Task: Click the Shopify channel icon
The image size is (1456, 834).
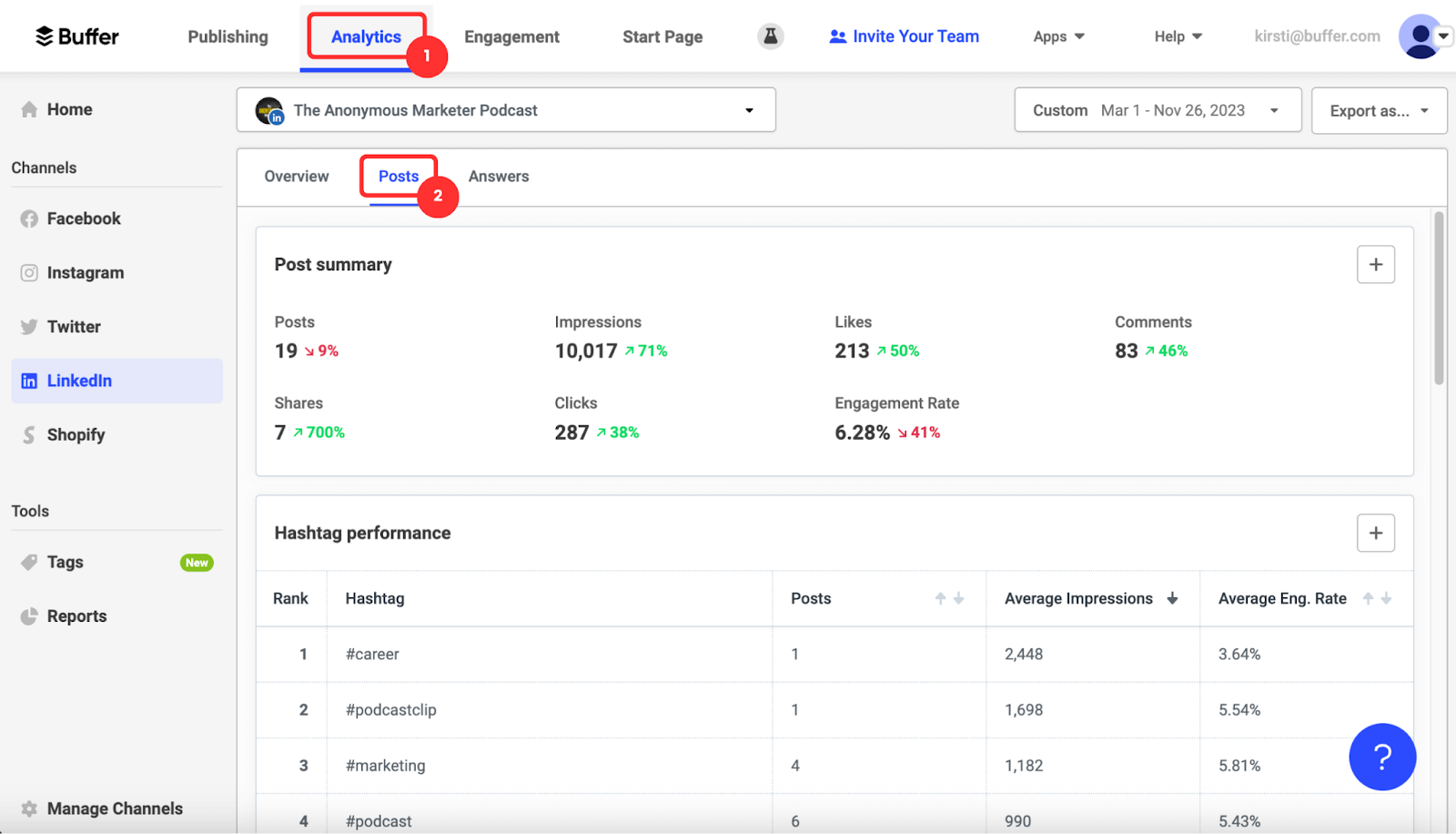Action: 29,435
